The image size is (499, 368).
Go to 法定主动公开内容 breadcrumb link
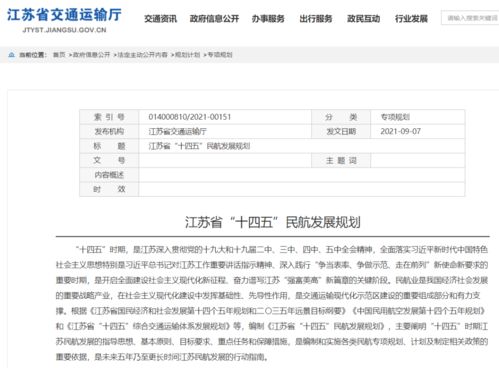click(143, 55)
